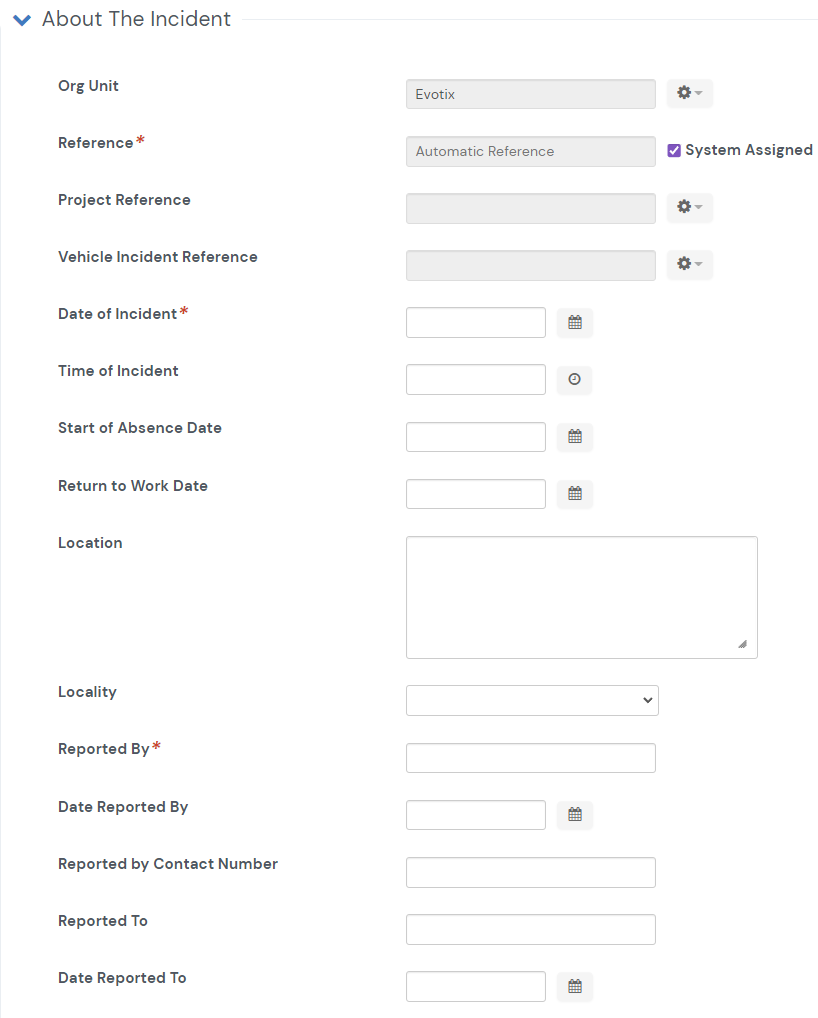Click the Reported by Contact Number field

[531, 873]
